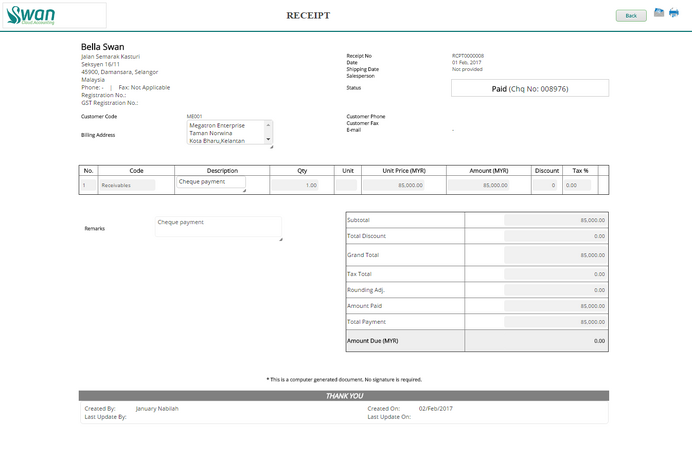Click the Billing Address label

(98, 135)
